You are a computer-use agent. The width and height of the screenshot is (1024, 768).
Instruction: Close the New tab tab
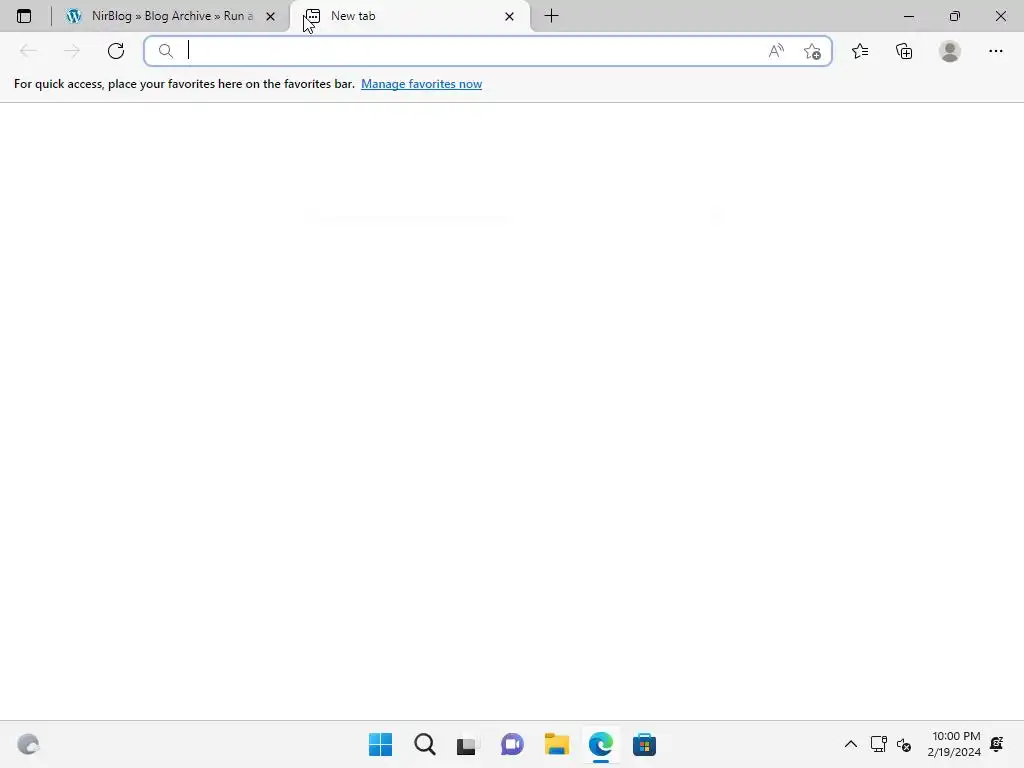tap(509, 16)
